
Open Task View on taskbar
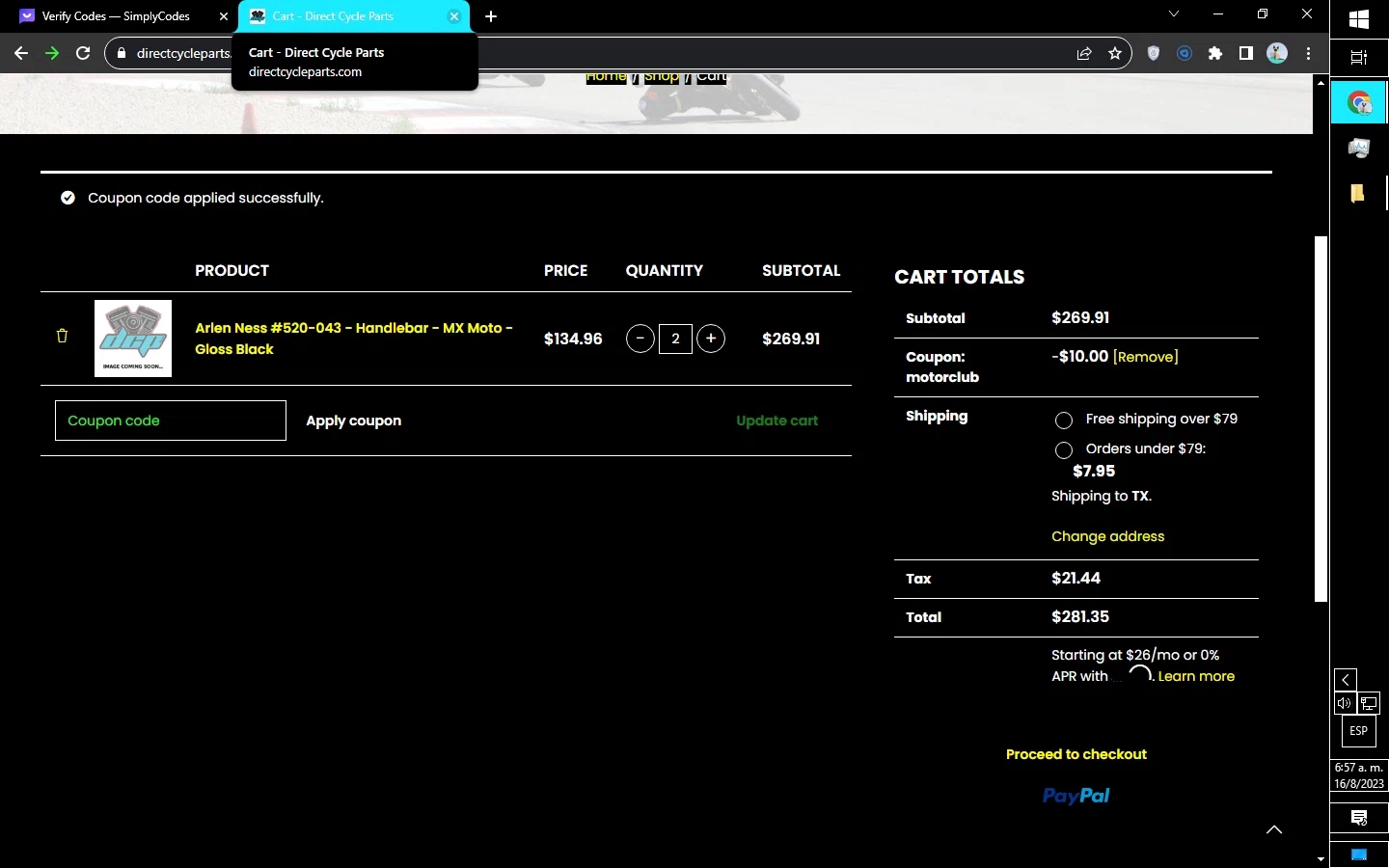1359,58
